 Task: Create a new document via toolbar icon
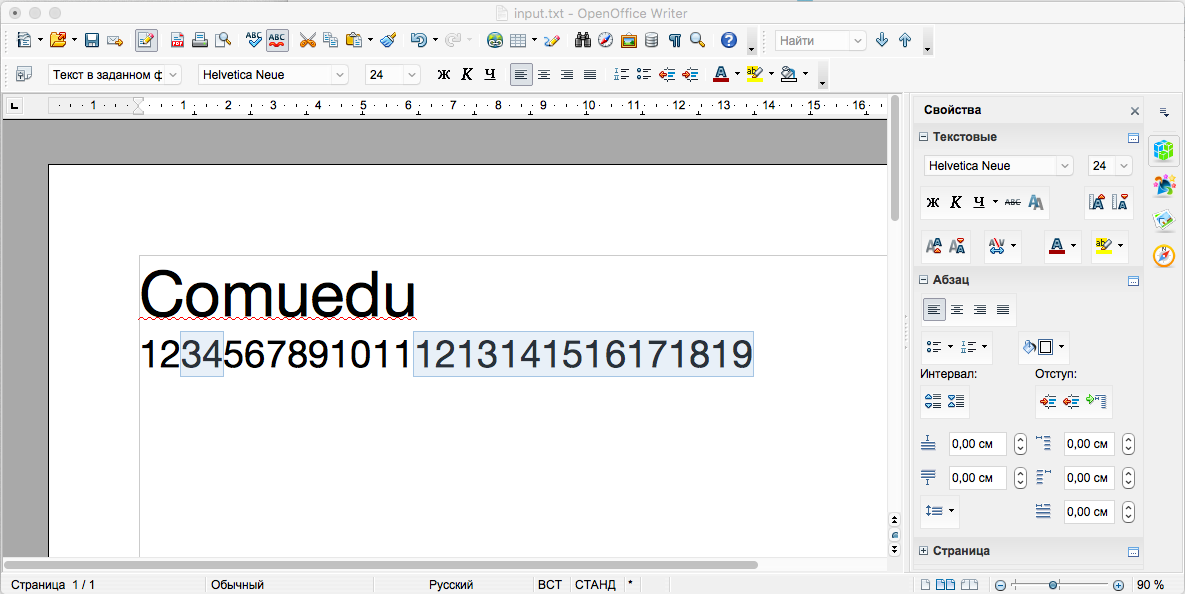25,40
